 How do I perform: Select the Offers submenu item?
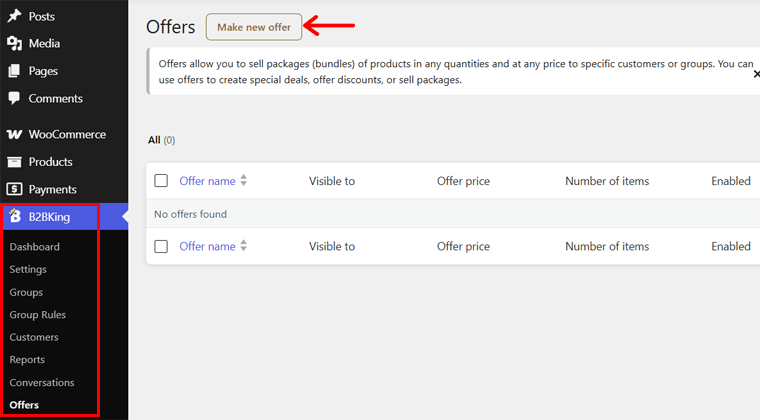(24, 404)
